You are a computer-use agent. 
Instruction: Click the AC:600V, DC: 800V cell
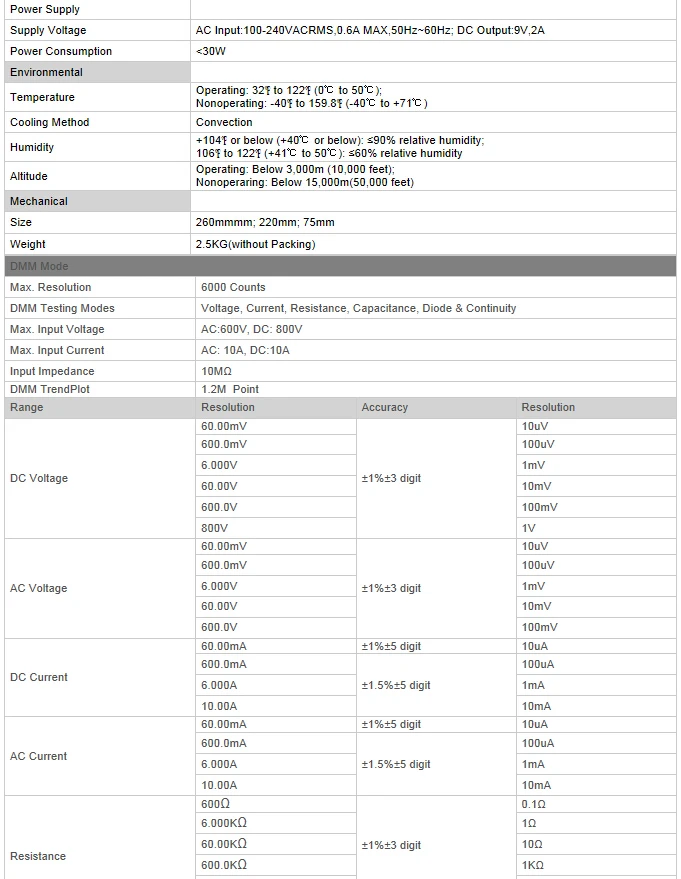coord(436,329)
